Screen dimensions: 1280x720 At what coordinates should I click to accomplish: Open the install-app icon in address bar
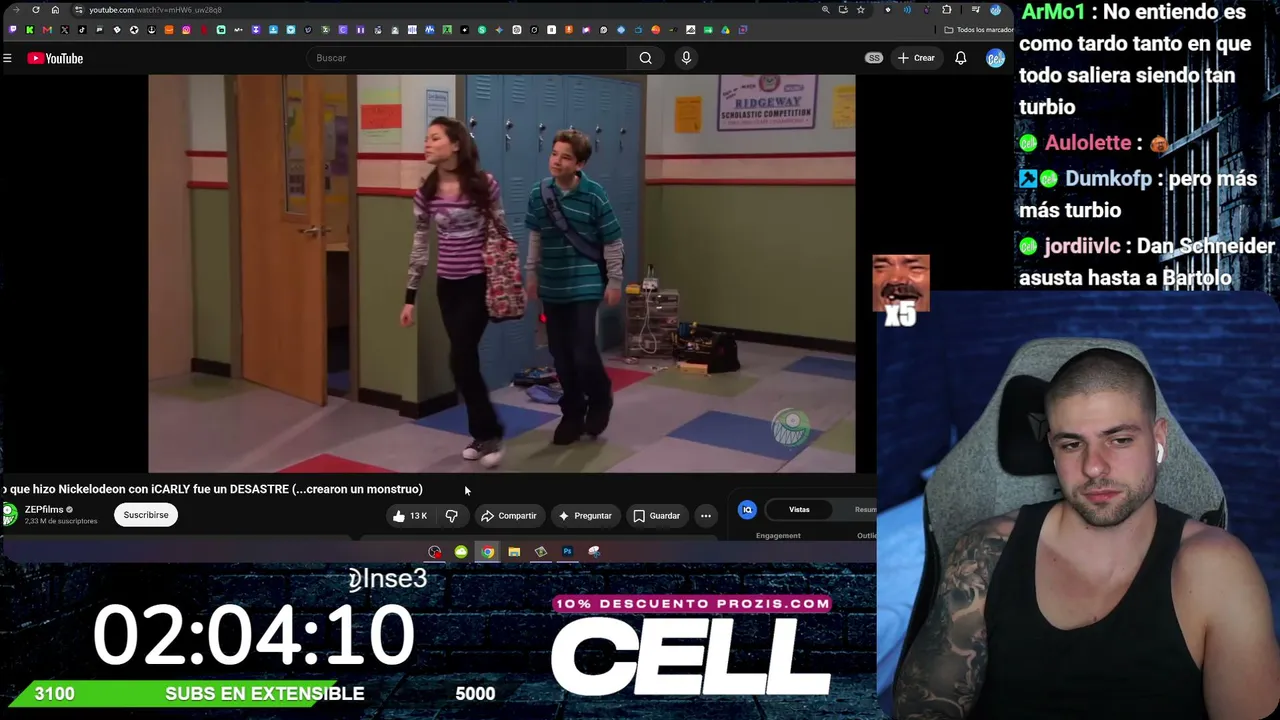pos(843,10)
